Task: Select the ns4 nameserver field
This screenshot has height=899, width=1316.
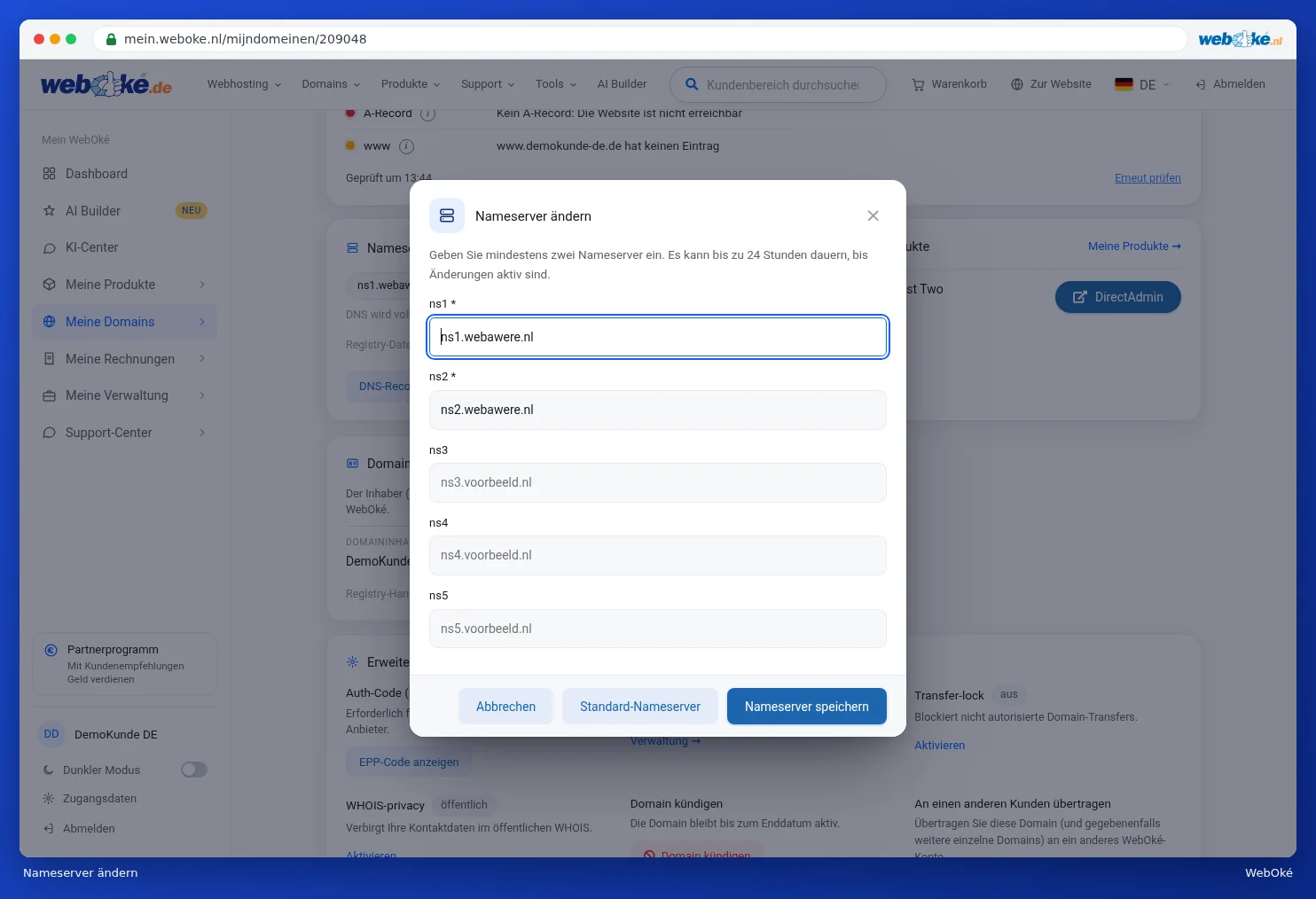Action: click(x=657, y=555)
